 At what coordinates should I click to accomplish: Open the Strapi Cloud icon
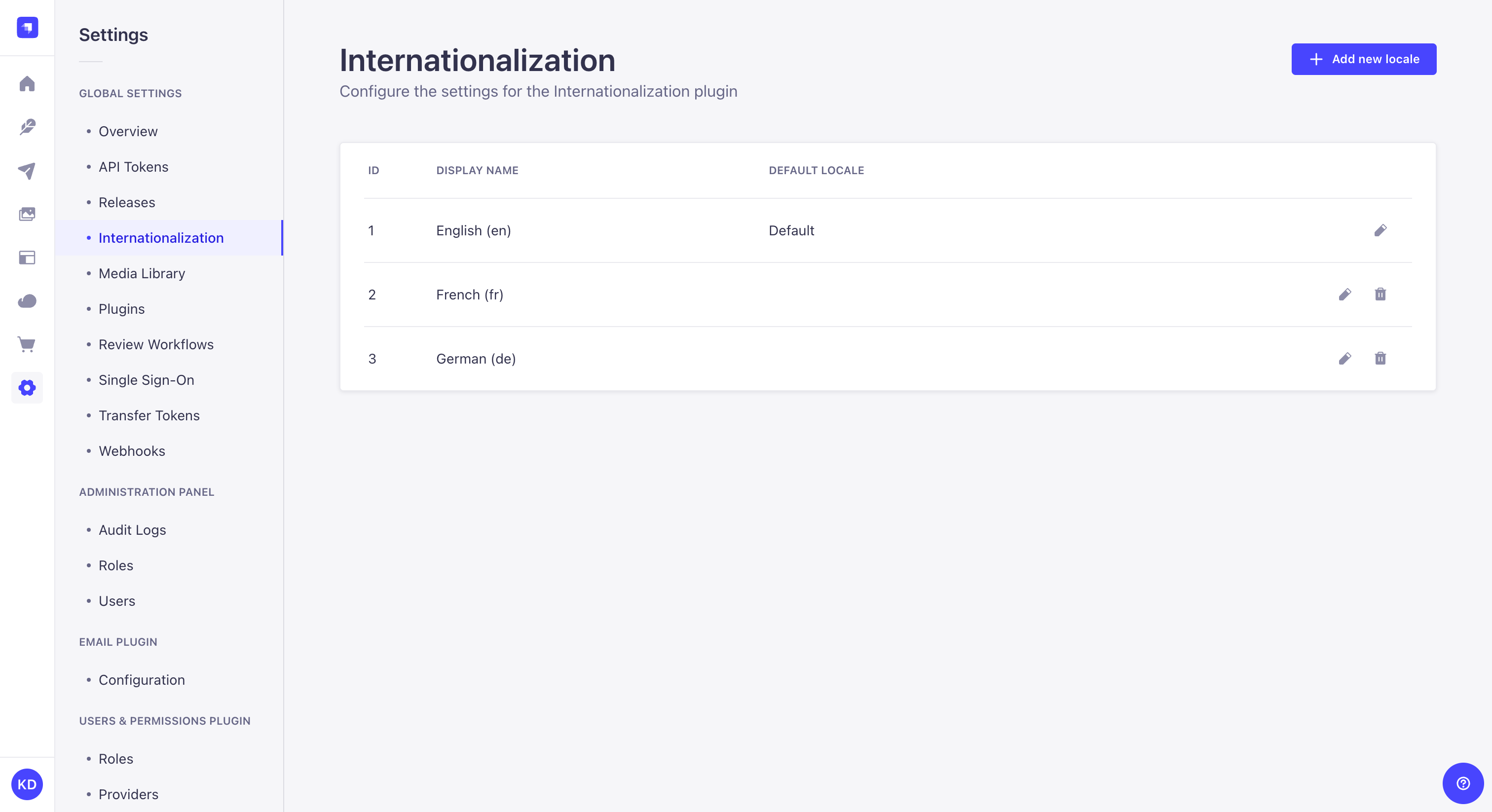coord(27,300)
